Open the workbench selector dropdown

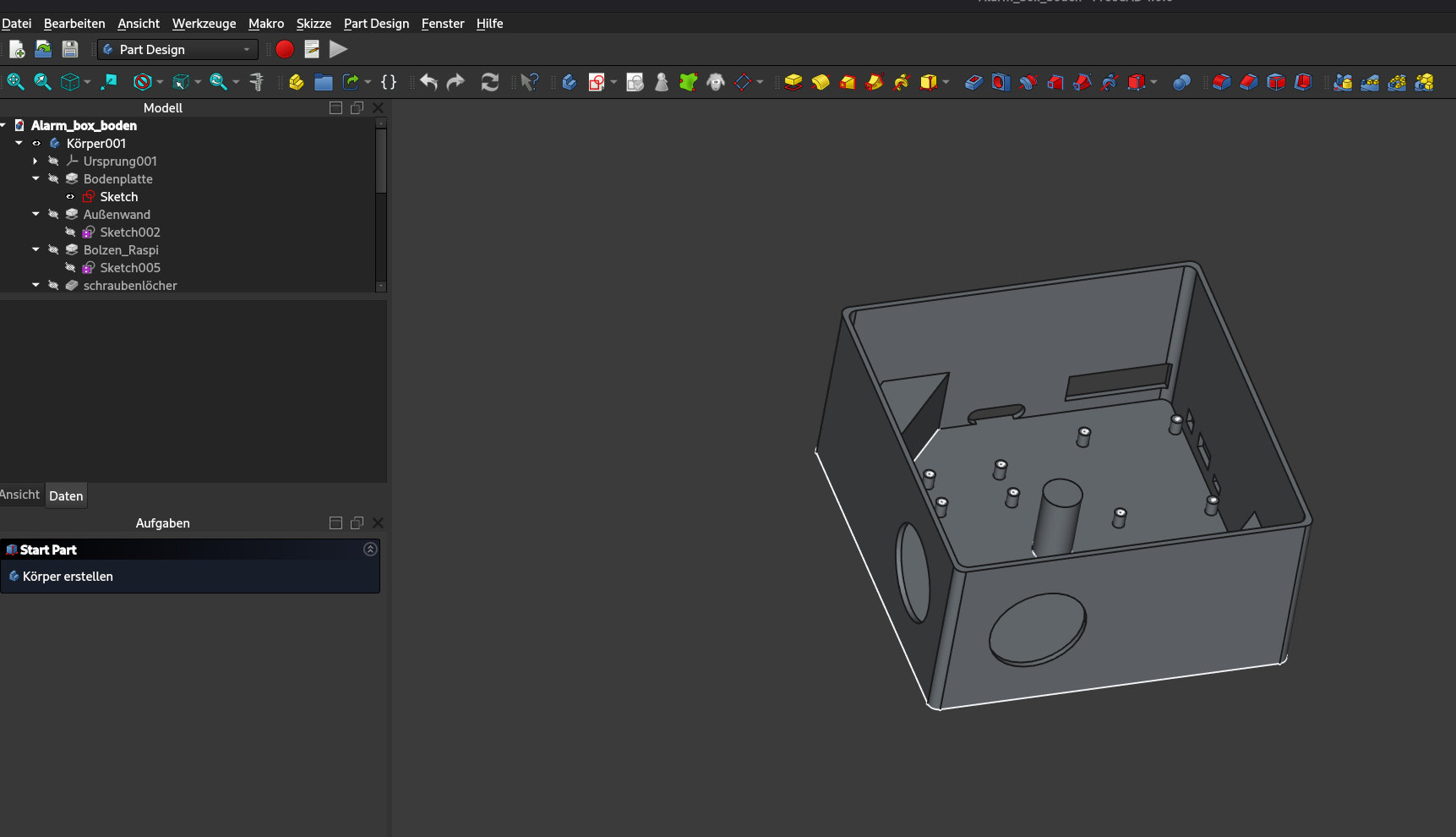(245, 49)
